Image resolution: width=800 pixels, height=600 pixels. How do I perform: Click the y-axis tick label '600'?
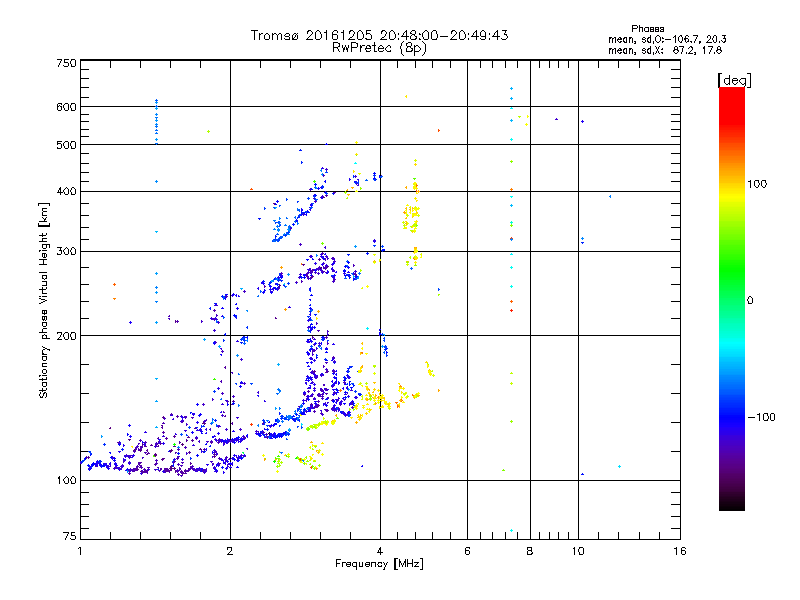coord(66,107)
